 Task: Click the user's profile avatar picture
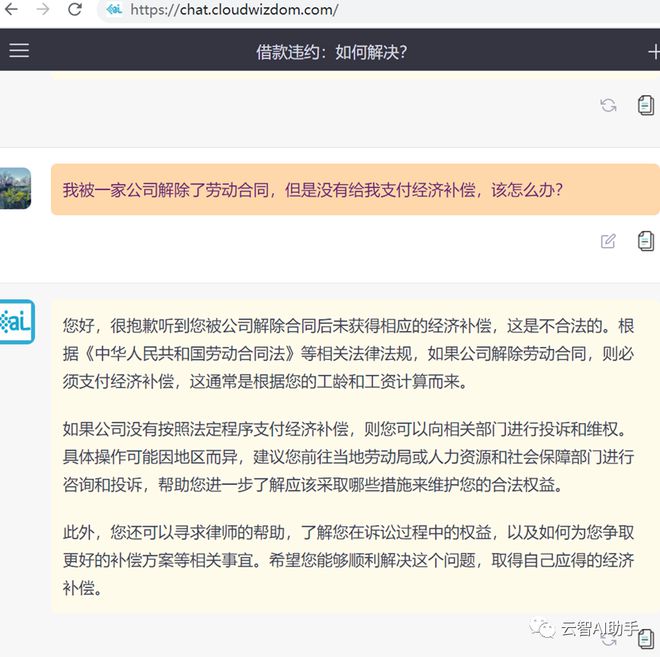[15, 188]
